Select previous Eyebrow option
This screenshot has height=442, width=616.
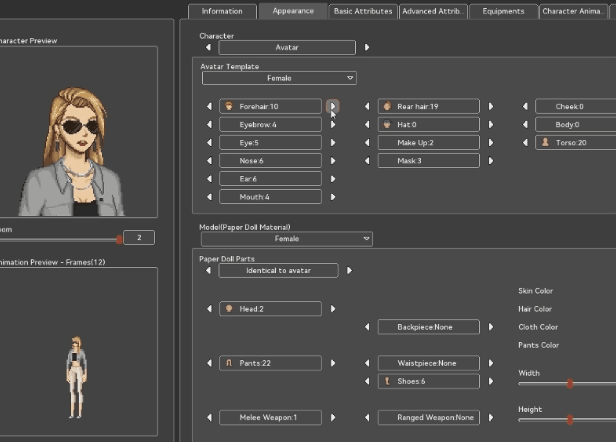point(209,125)
